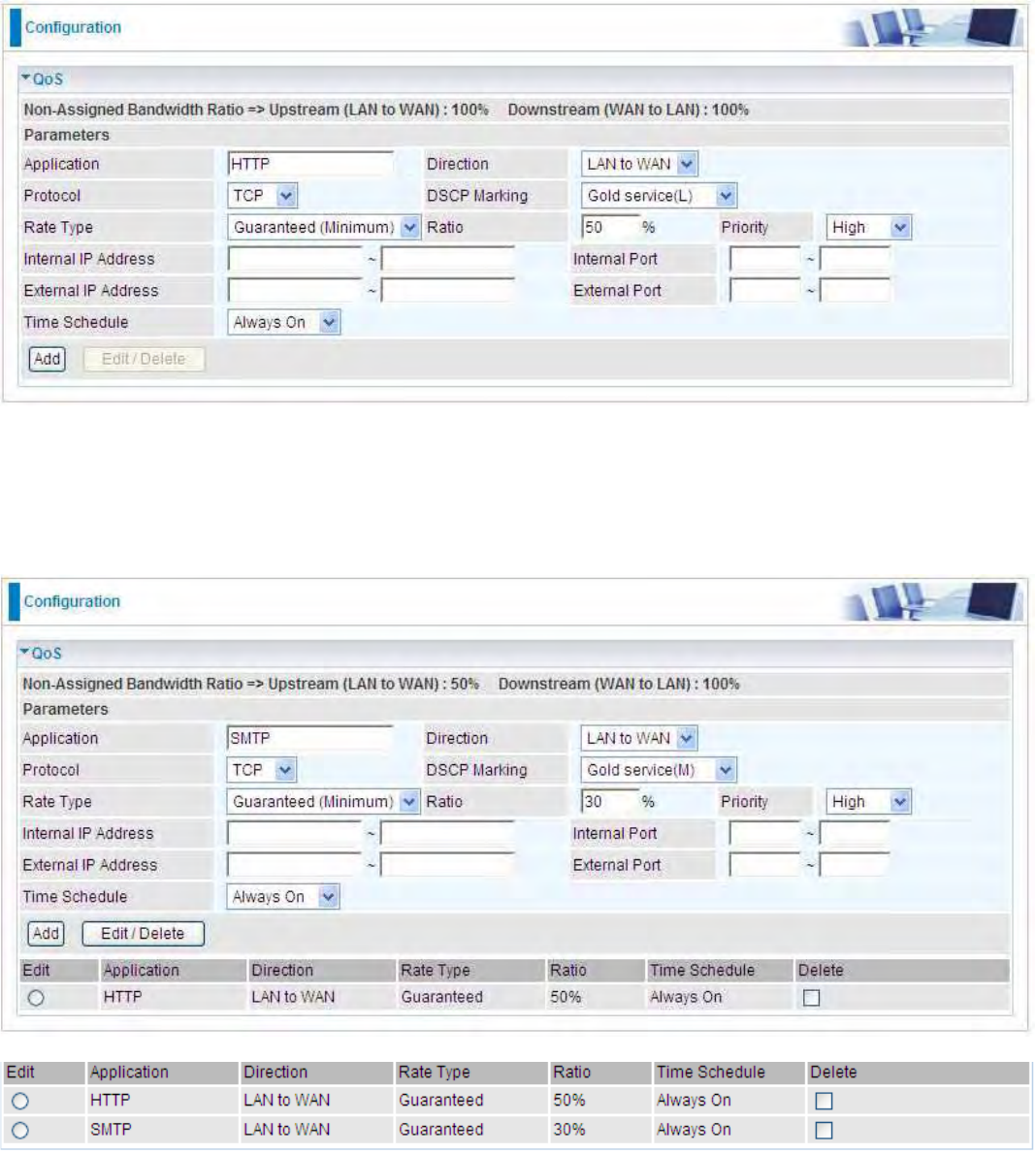Open Direction dropdown in the SMTP application panel

[x=638, y=738]
